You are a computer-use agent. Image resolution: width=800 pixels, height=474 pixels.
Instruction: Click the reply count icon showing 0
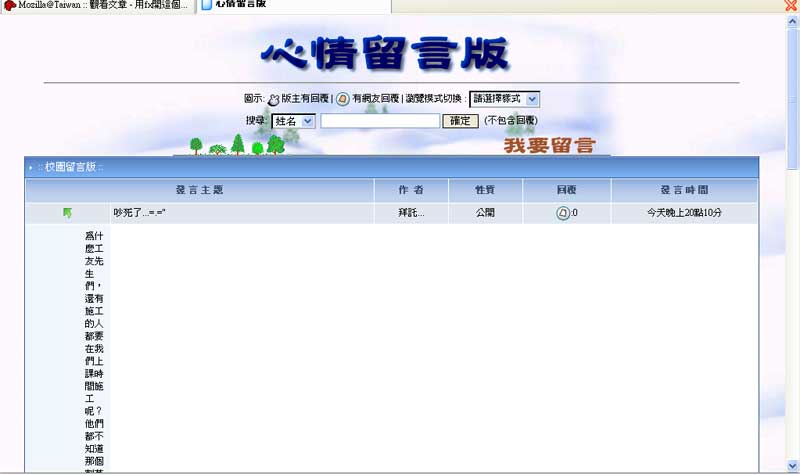coord(563,213)
